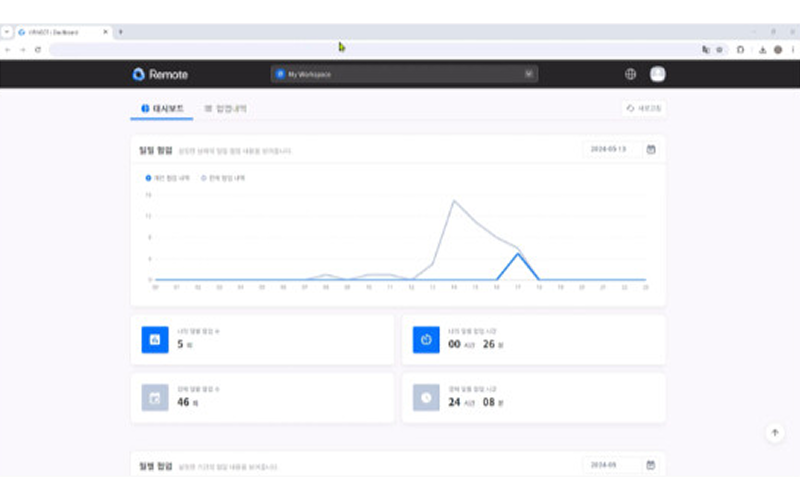This screenshot has height=500, width=800.
Task: Switch to the 대시보드 tab
Action: tap(162, 107)
